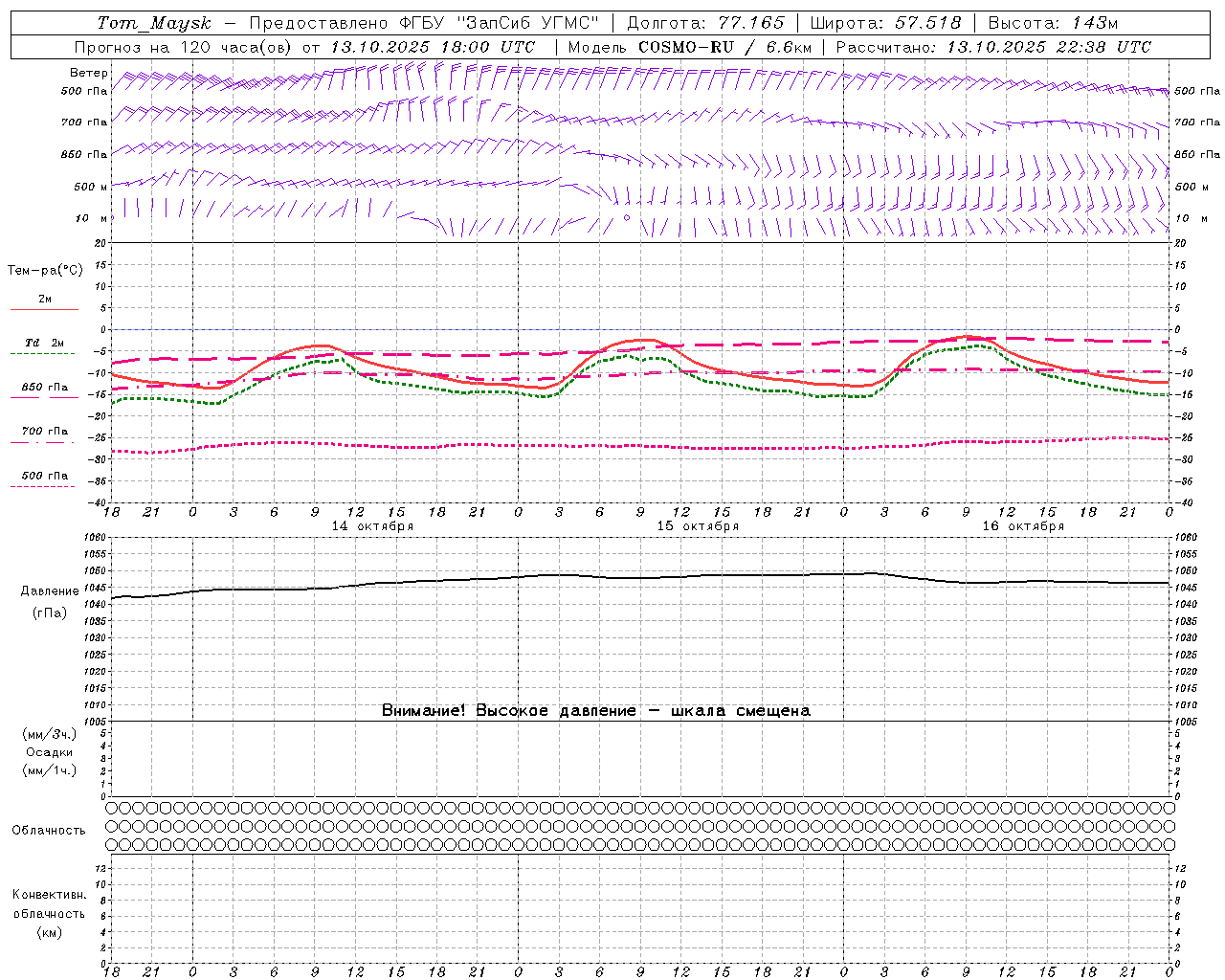
Task: Click the black pressure curve
Action: tap(641, 578)
